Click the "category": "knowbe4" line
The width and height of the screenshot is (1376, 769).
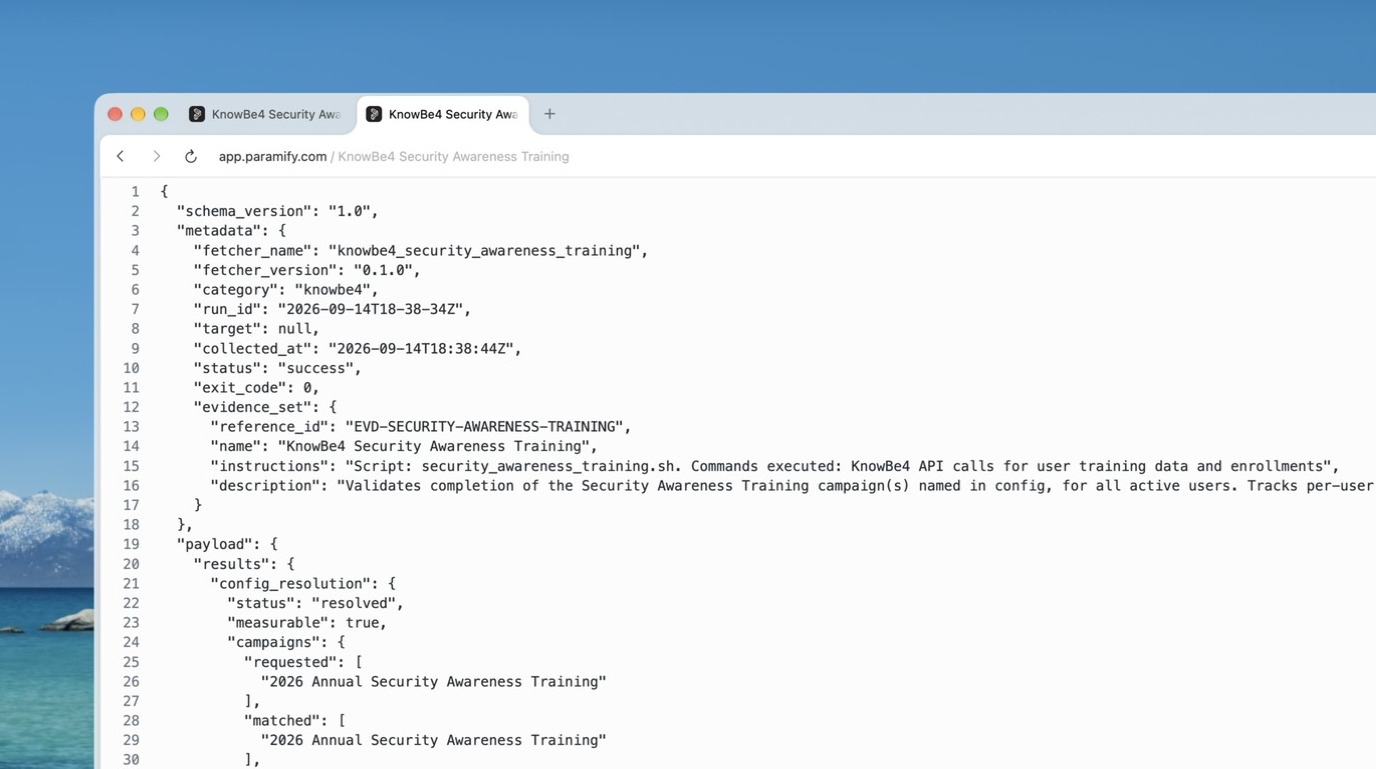[285, 289]
